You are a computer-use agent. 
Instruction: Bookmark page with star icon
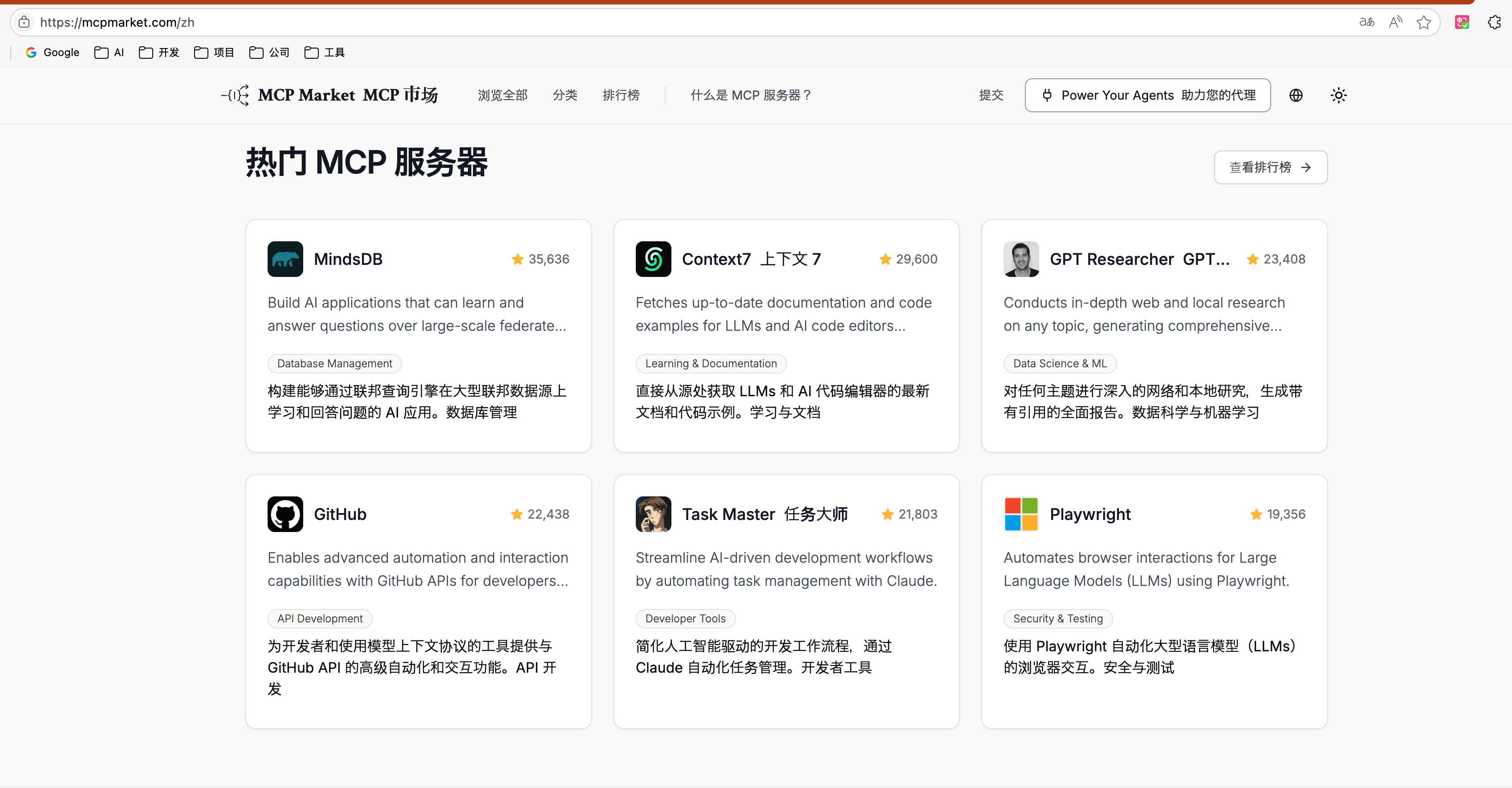pos(1423,22)
